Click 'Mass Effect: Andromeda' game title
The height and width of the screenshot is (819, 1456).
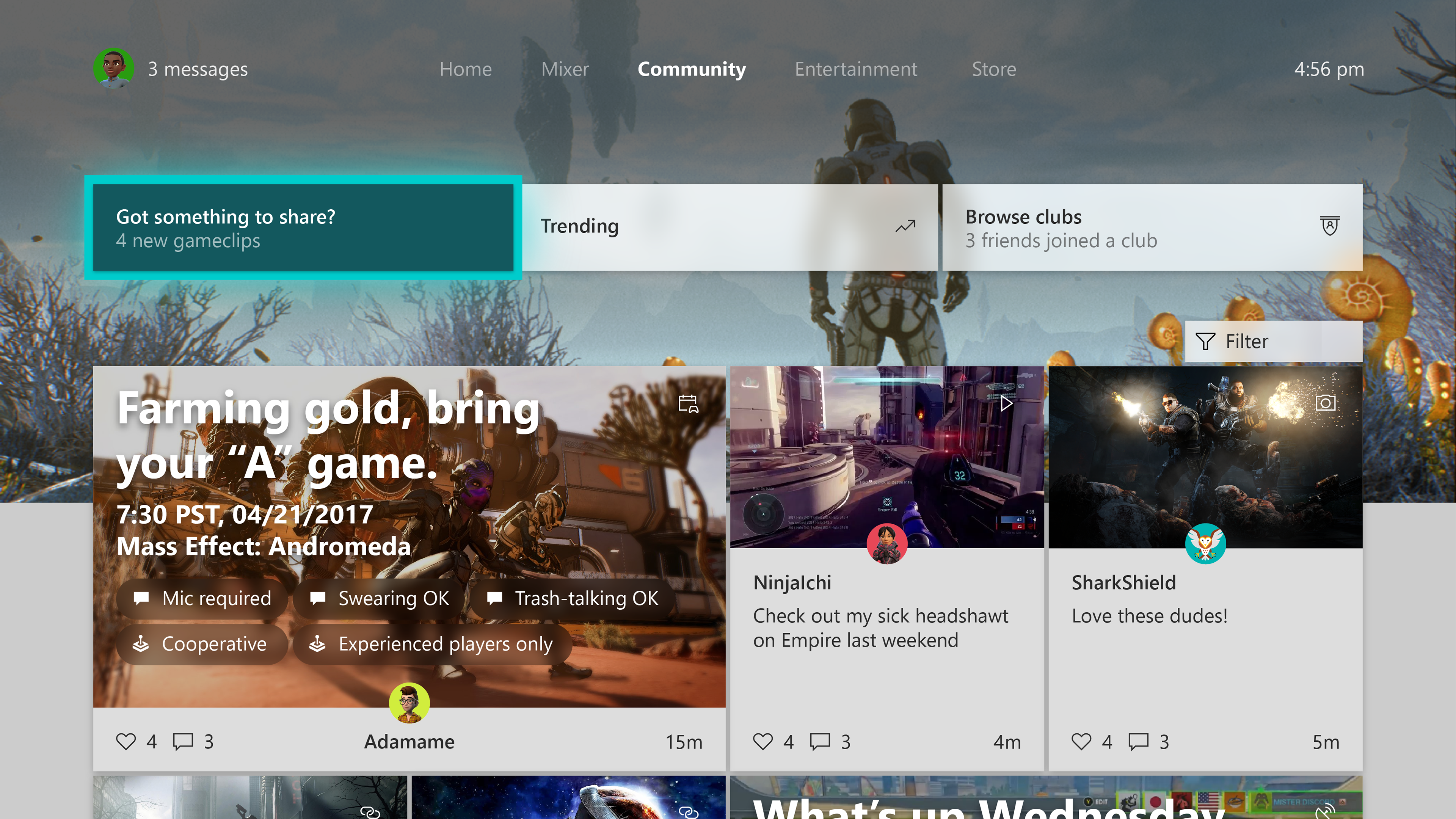264,546
